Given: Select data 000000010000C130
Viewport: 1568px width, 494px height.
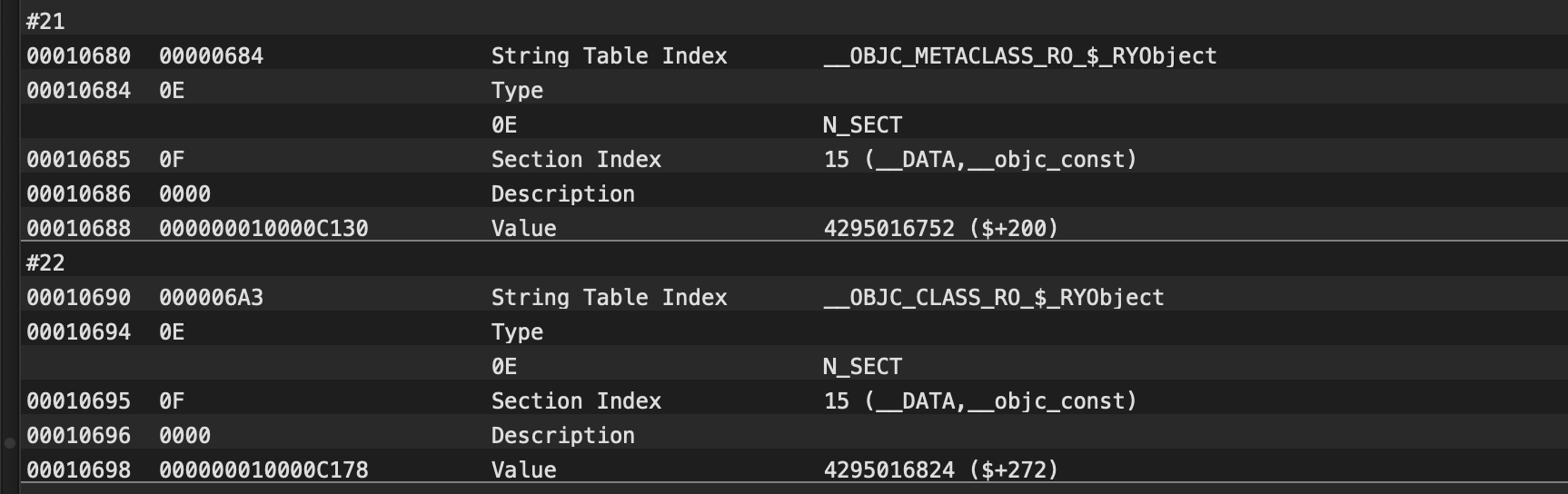Looking at the screenshot, I should tap(263, 229).
